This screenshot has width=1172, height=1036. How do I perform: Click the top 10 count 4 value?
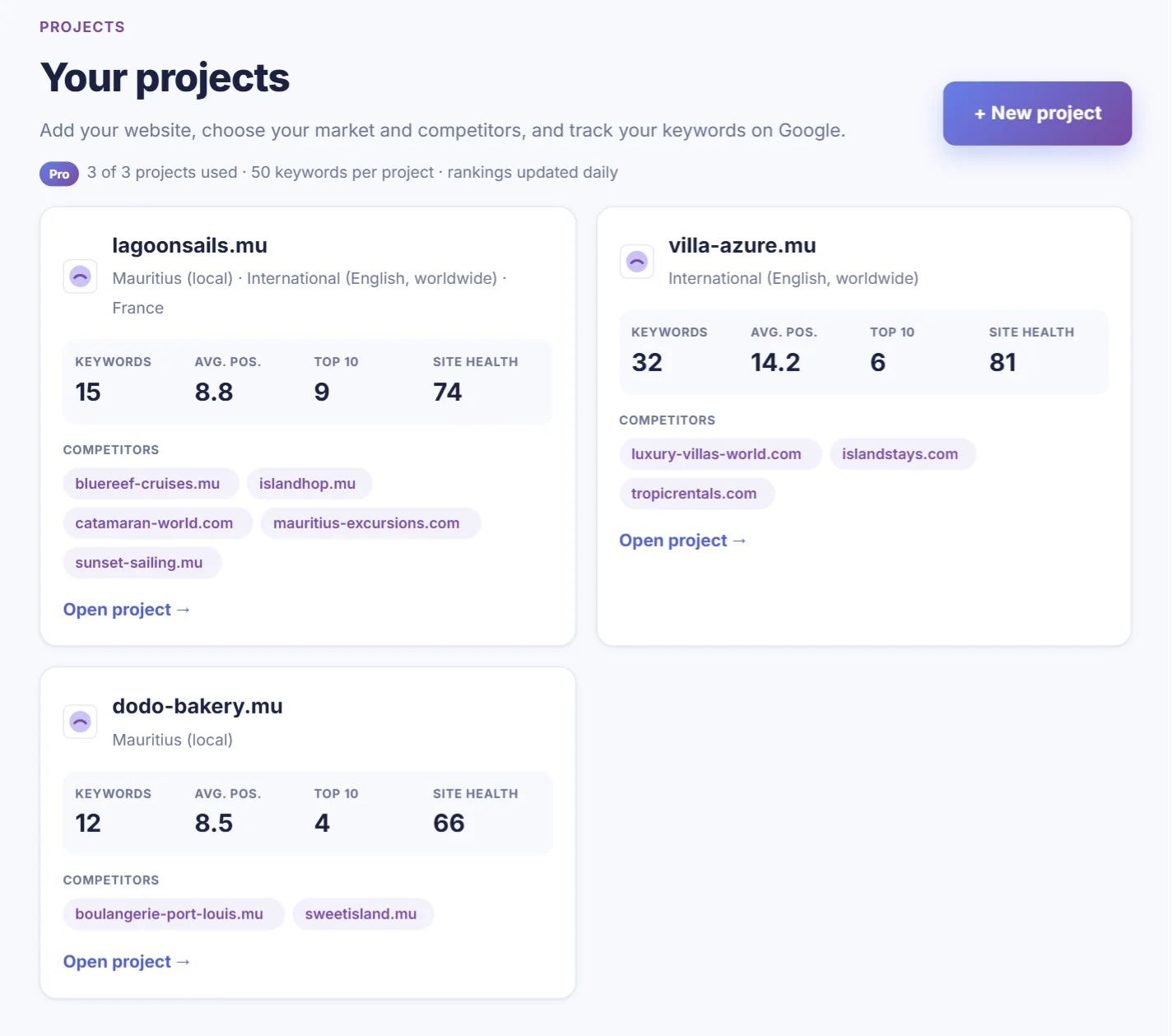[322, 823]
